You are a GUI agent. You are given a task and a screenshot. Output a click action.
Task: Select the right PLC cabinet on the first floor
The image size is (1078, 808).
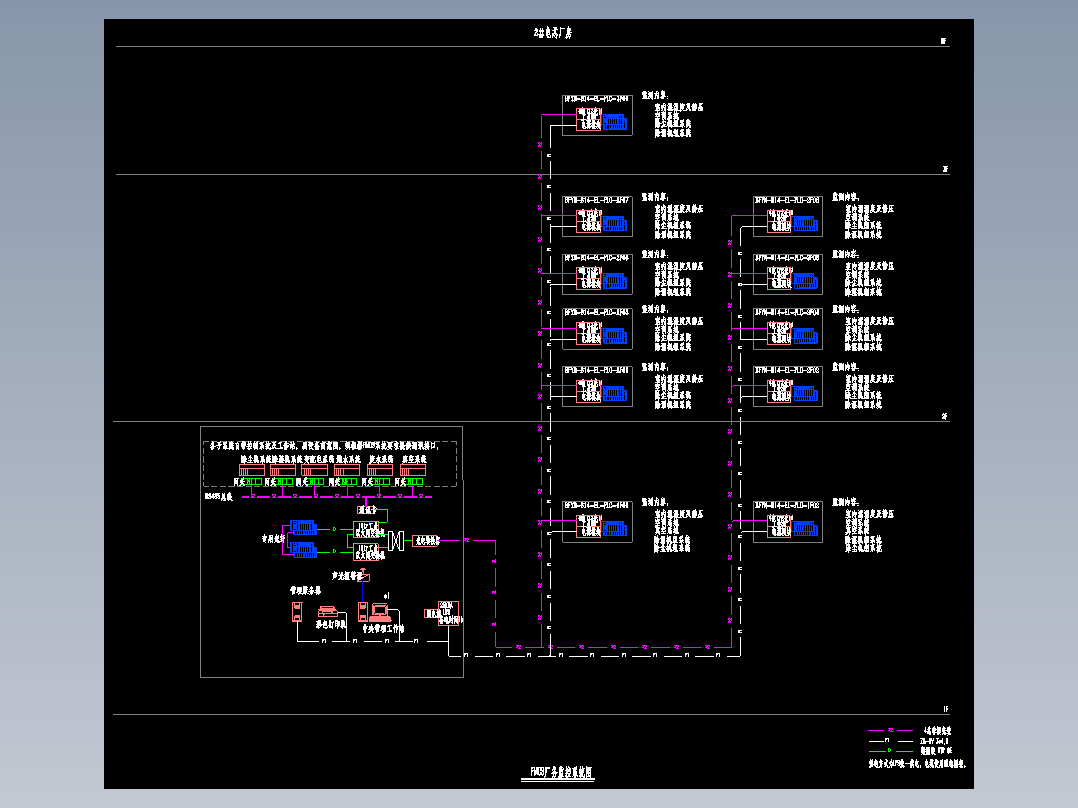click(788, 522)
